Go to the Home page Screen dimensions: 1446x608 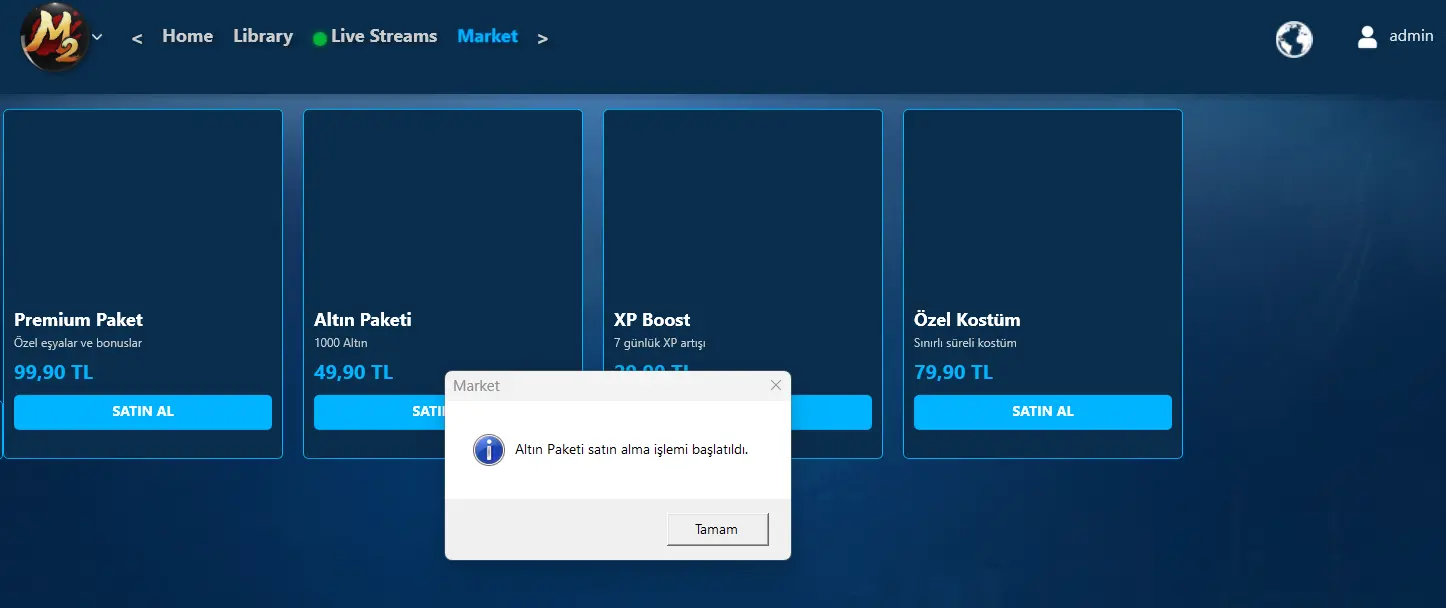[187, 36]
